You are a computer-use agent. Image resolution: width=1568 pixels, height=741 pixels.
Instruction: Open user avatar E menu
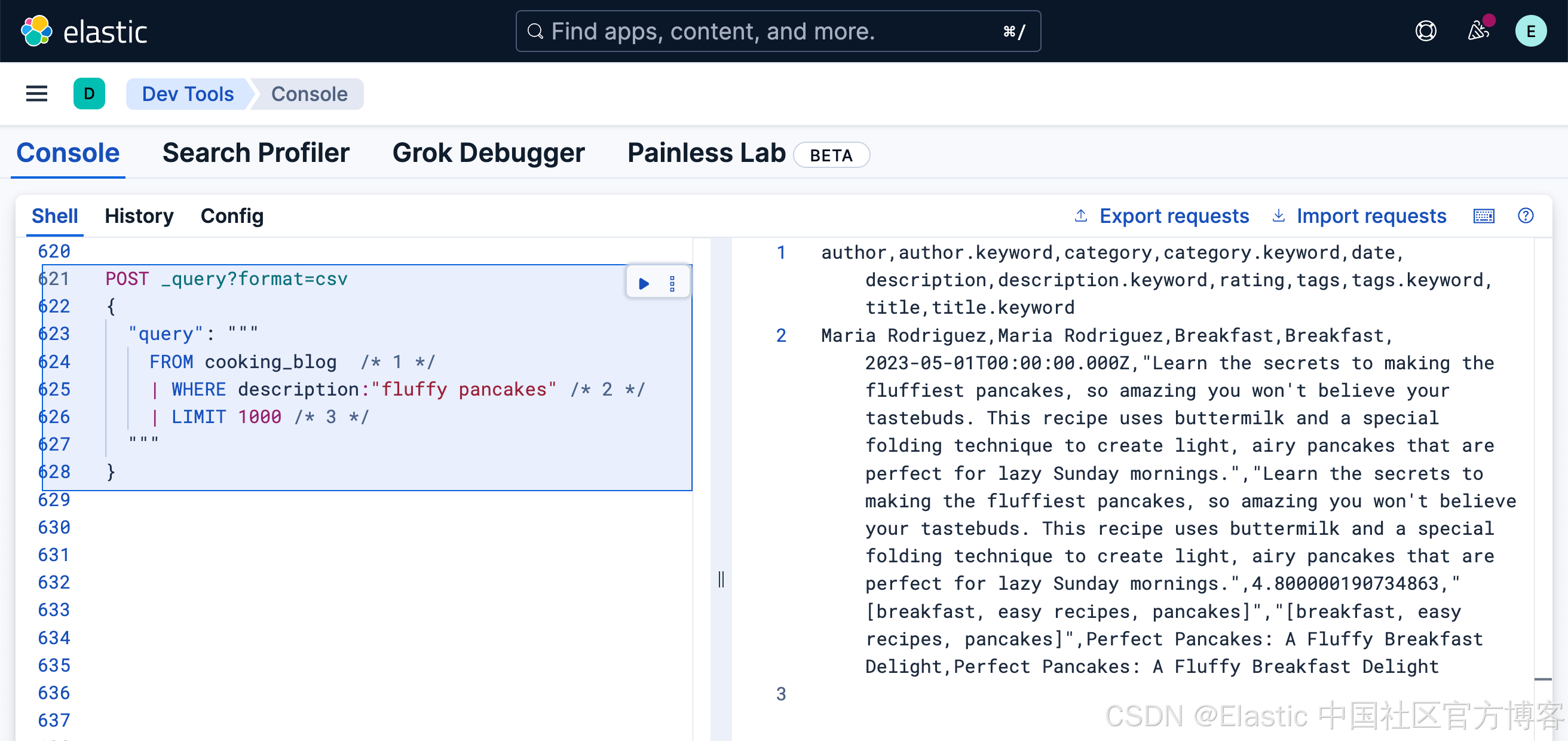click(x=1530, y=31)
